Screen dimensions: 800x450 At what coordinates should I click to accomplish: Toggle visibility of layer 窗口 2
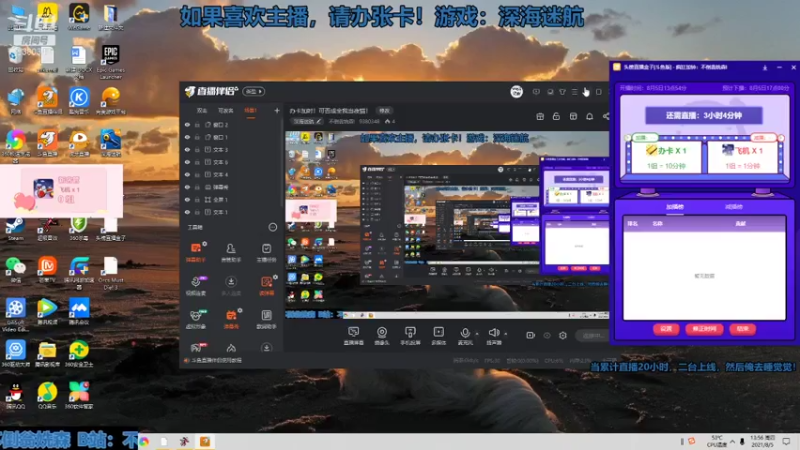(x=187, y=124)
